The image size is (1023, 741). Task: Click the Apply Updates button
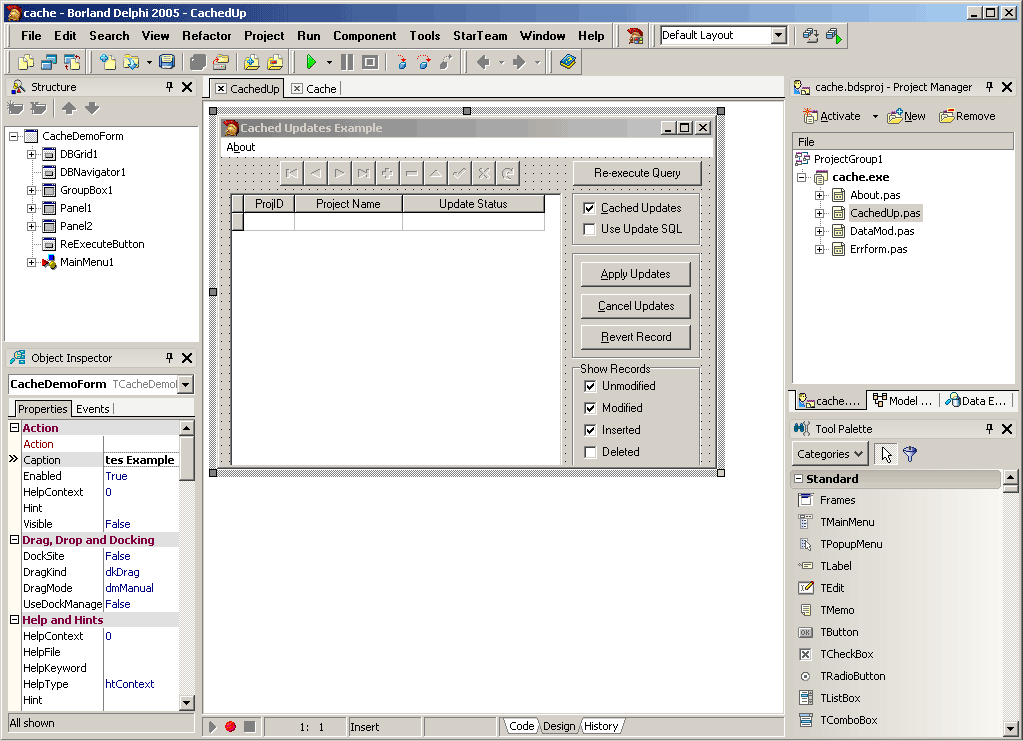635,274
